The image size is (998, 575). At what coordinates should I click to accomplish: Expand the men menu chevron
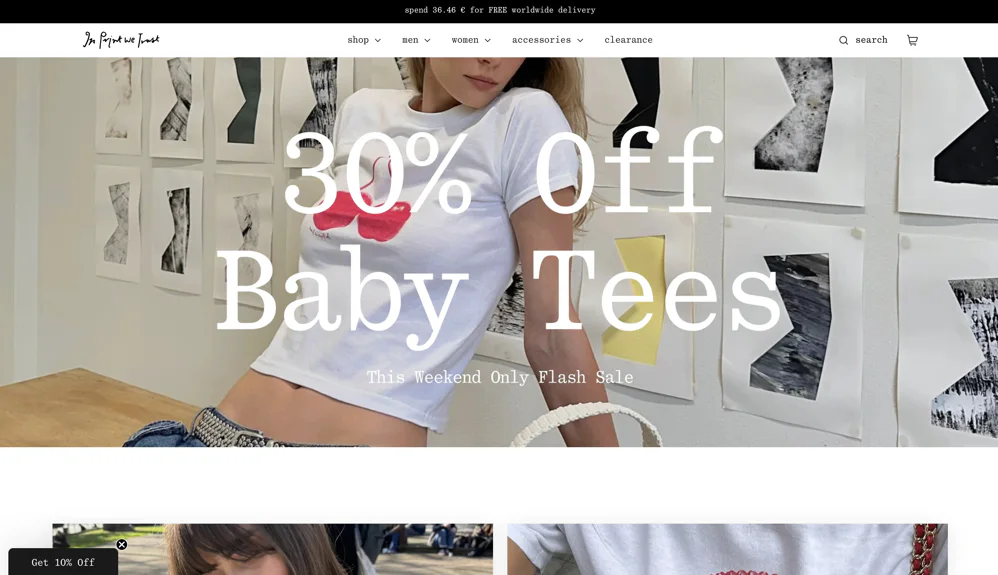pyautogui.click(x=427, y=40)
